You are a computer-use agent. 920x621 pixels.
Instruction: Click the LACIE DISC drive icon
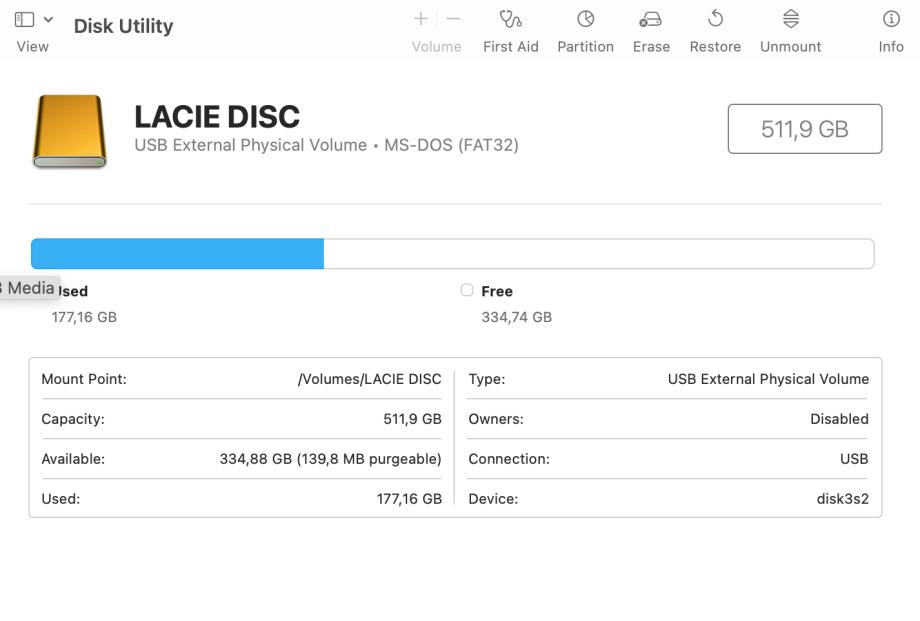(70, 131)
